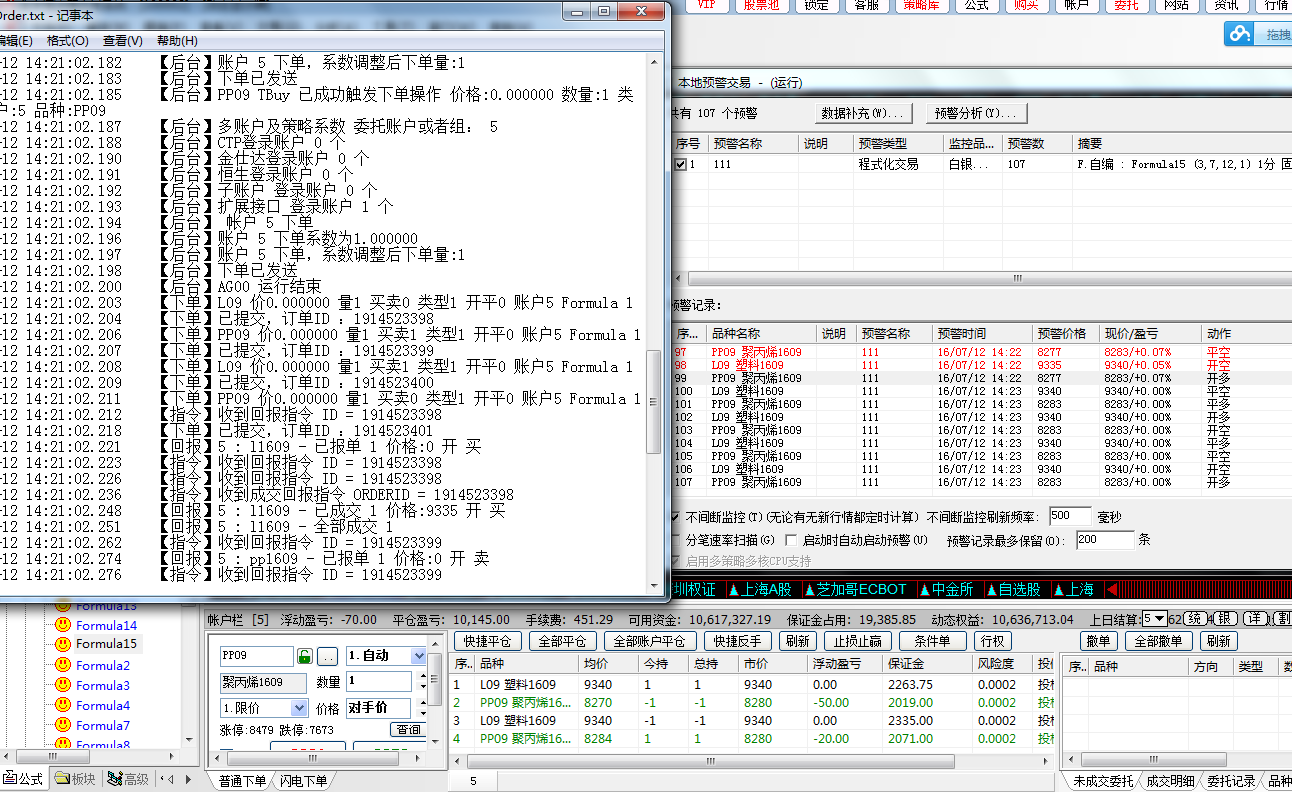Click the Formula2 smiley icon
This screenshot has width=1292, height=792.
click(63, 665)
